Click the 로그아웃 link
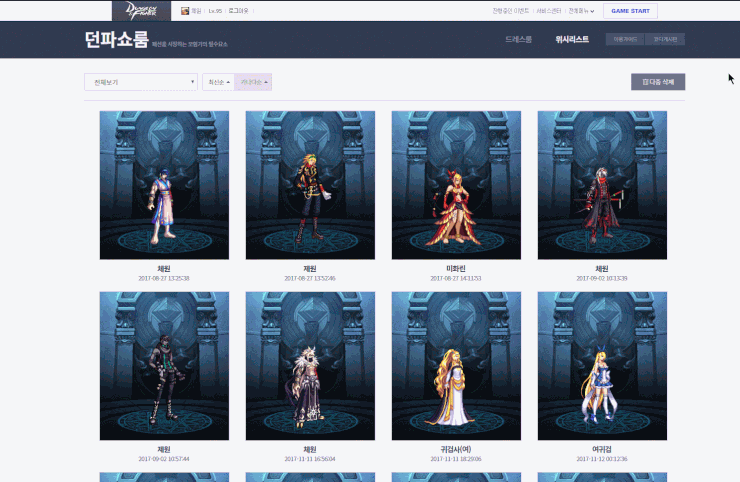 click(239, 11)
